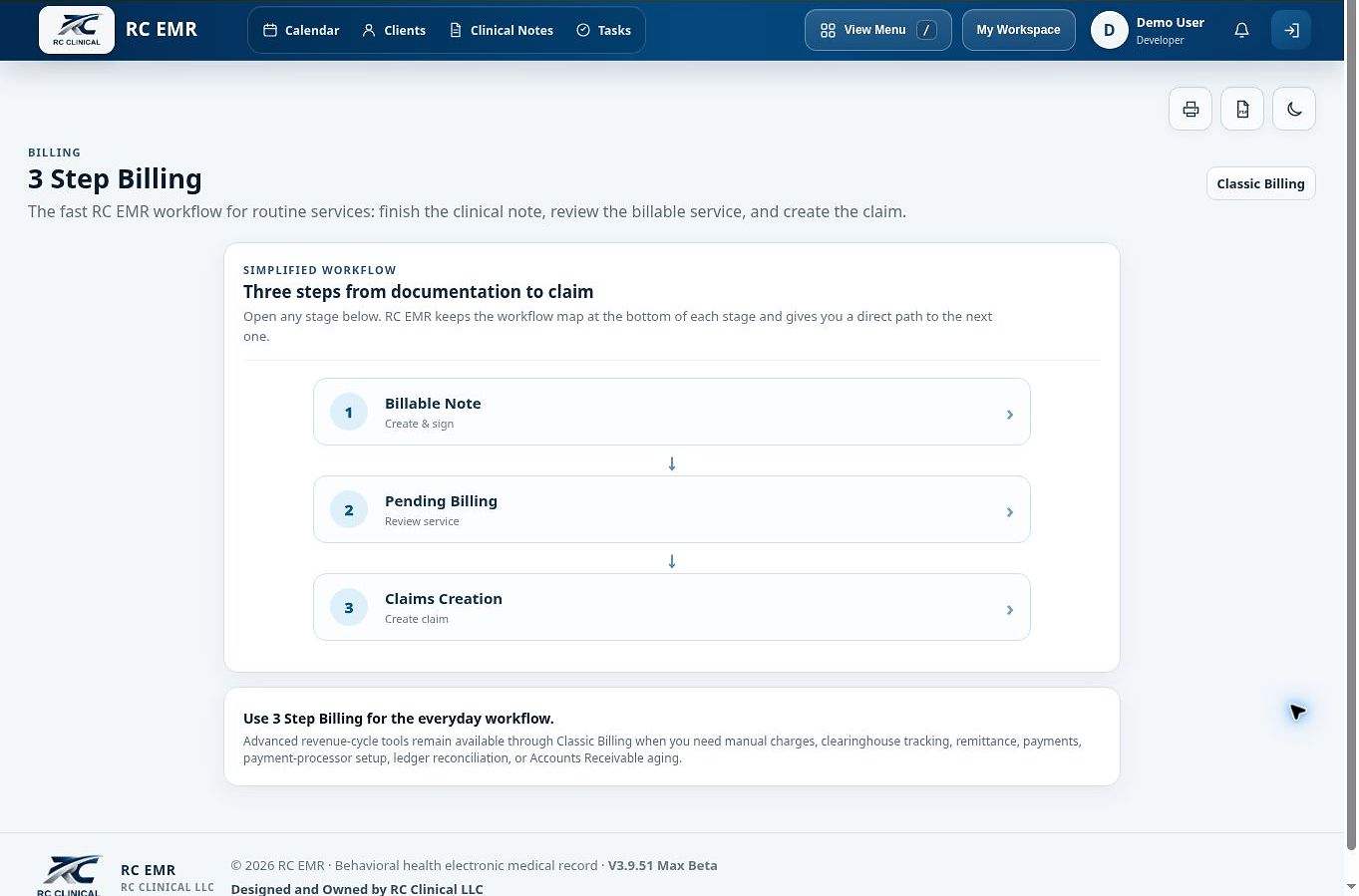This screenshot has height=896, width=1359.
Task: Open the Billable Note step title
Action: tap(433, 404)
